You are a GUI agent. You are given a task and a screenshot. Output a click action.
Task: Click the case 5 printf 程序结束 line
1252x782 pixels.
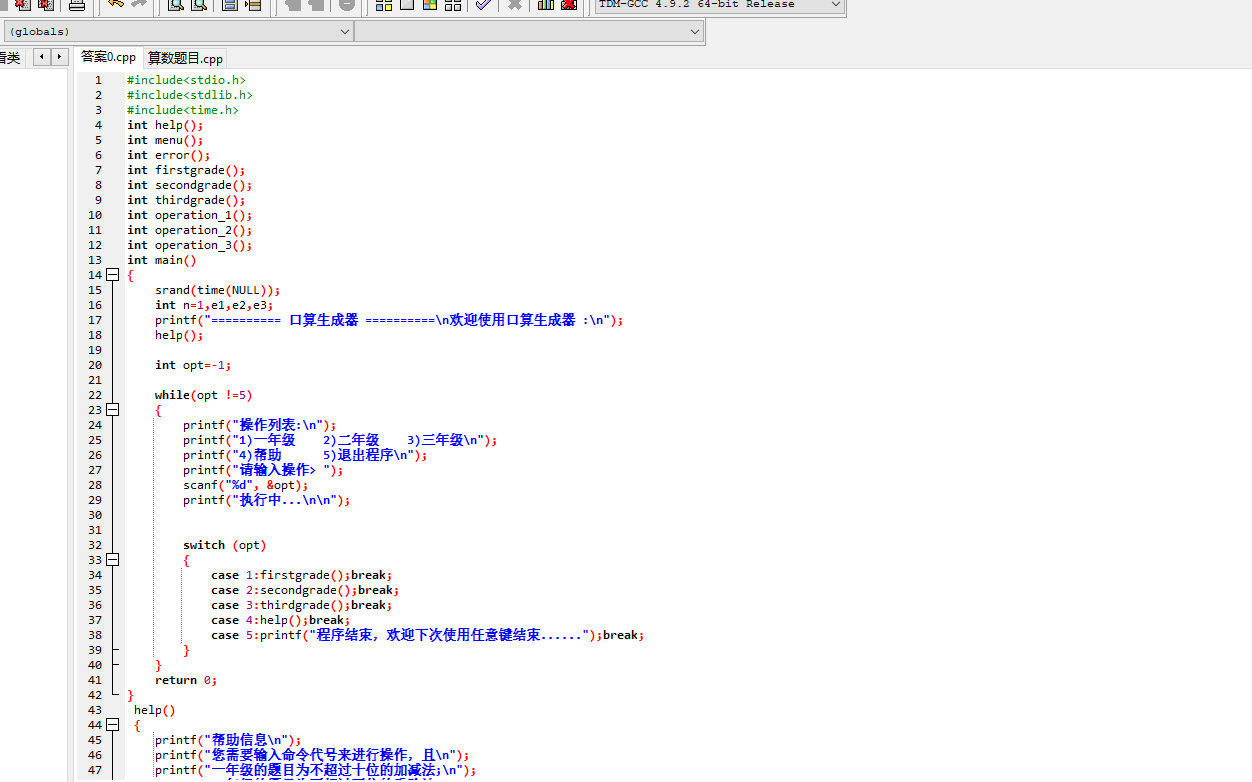428,635
